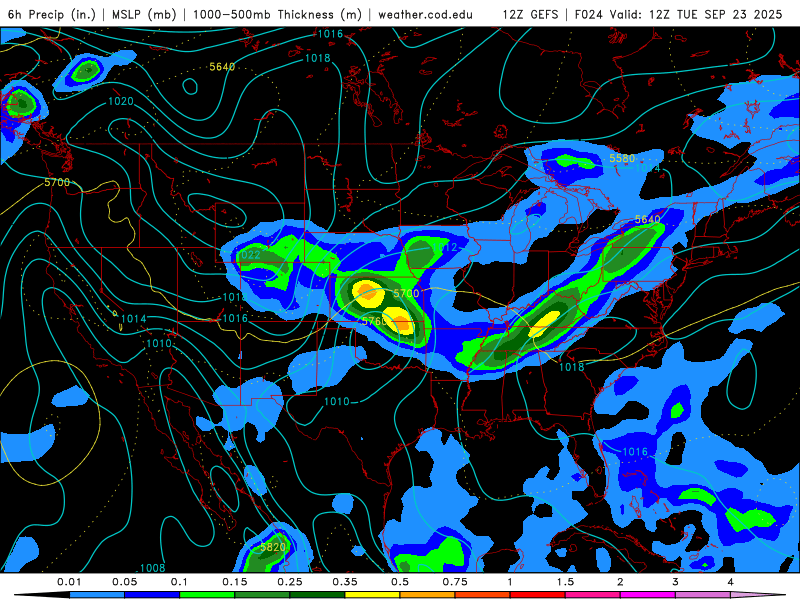800x600 pixels.
Task: Click the '1012' isobar contour label
Action: pyautogui.click(x=445, y=247)
